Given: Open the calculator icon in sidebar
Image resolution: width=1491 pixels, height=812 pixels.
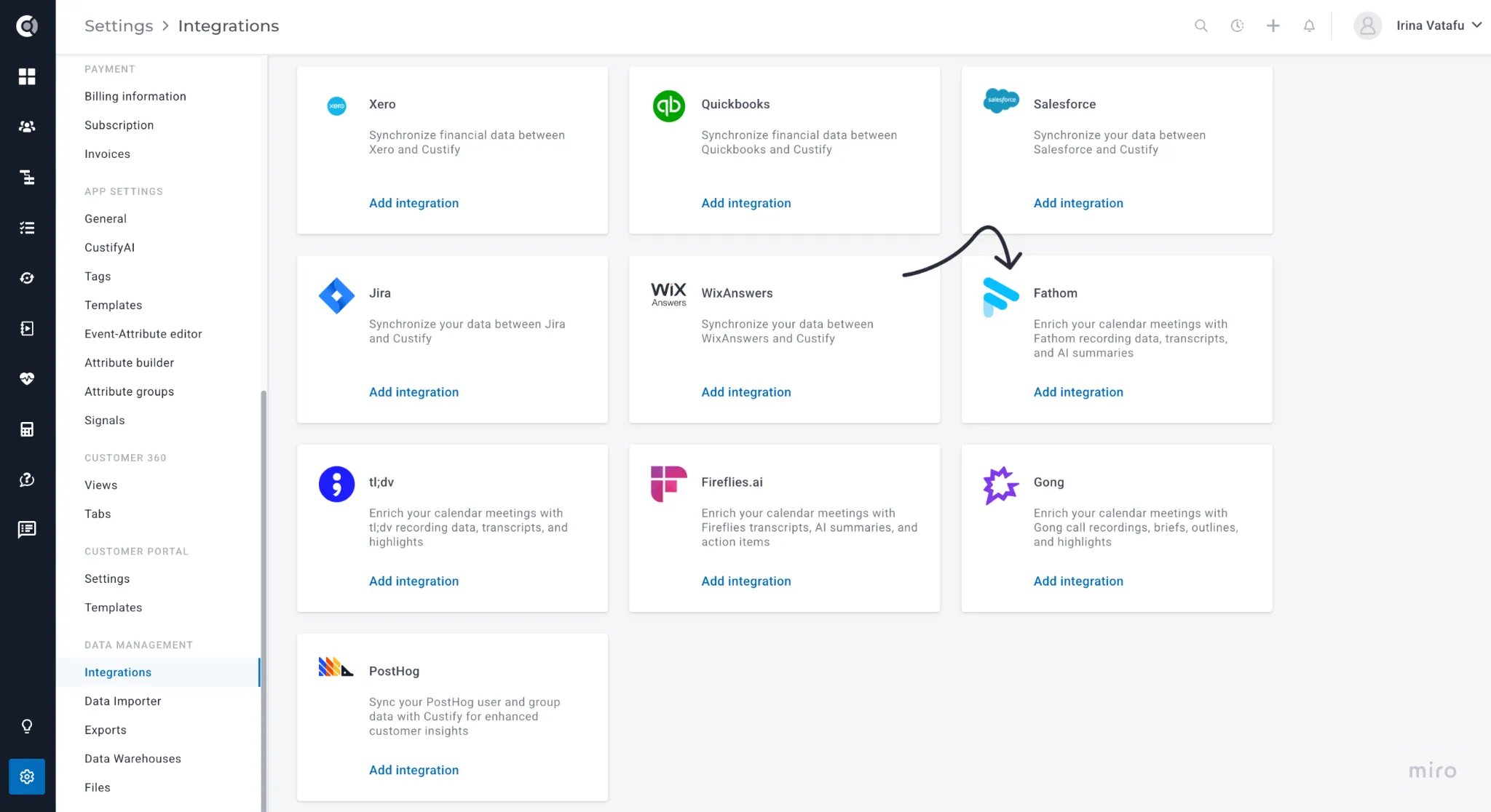Looking at the screenshot, I should (x=27, y=429).
